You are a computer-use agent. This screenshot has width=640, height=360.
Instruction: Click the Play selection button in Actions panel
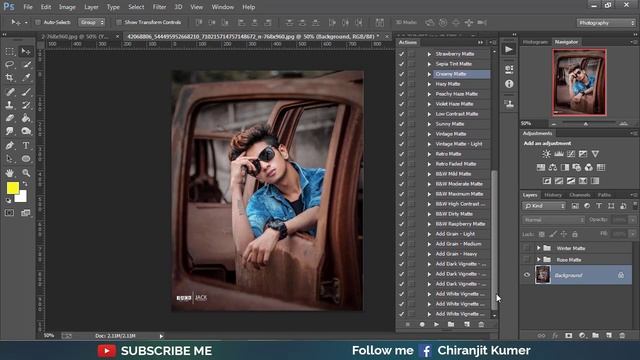click(436, 324)
